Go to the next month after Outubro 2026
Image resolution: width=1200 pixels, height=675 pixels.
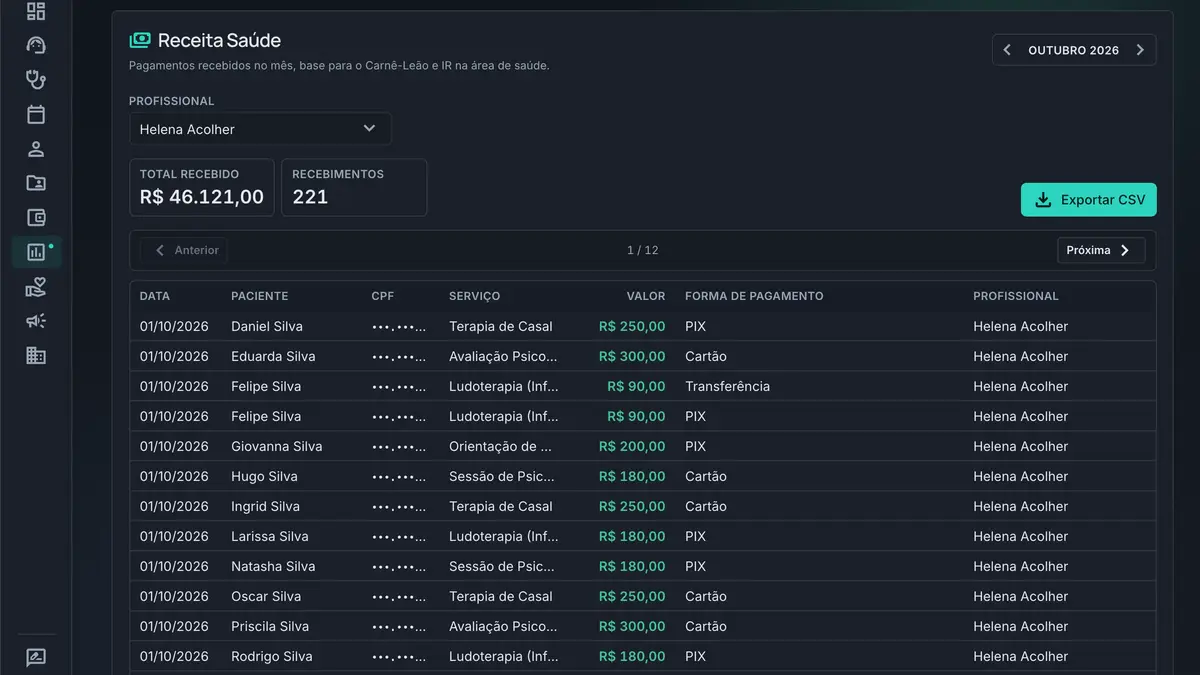(x=1140, y=50)
